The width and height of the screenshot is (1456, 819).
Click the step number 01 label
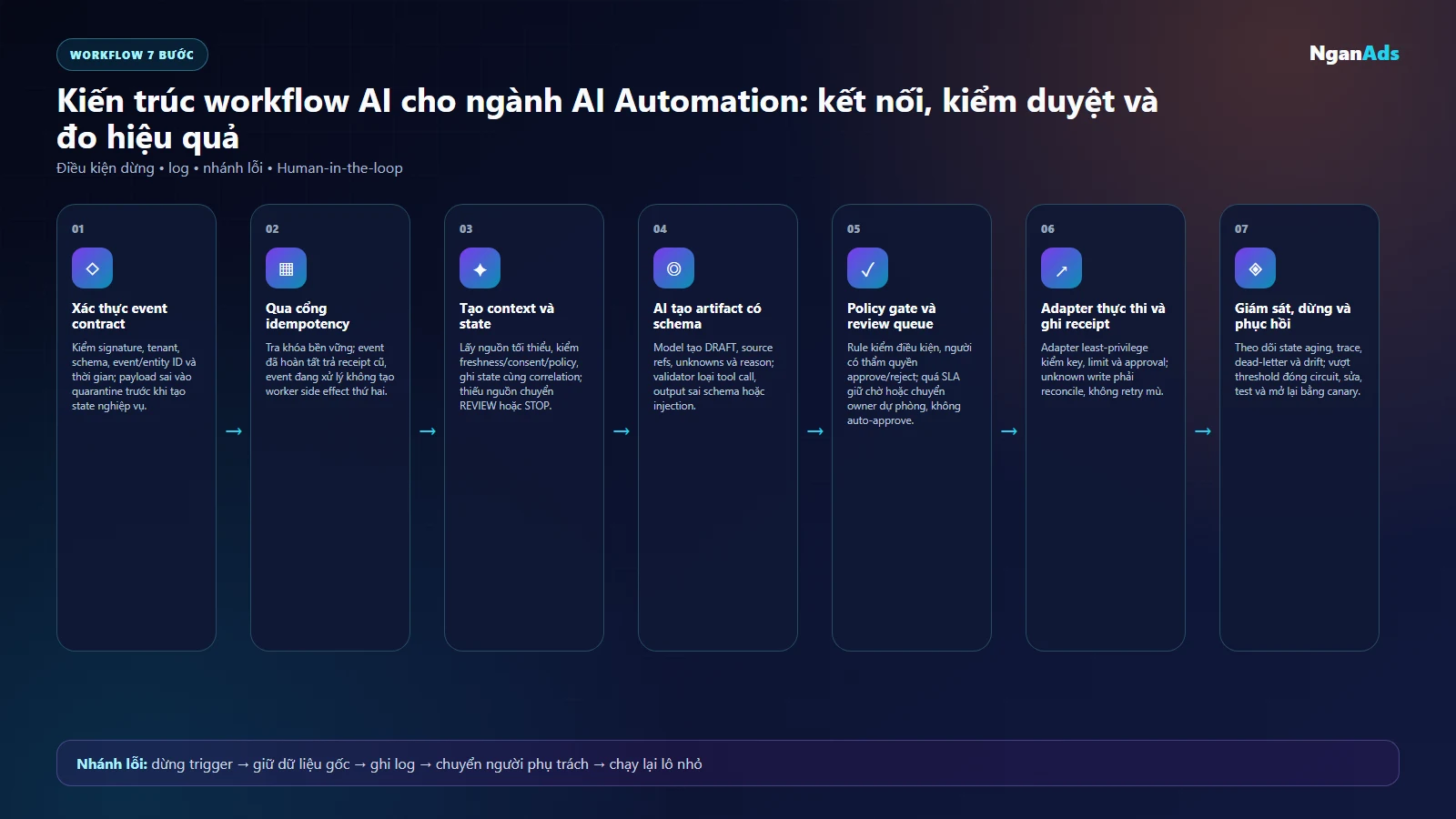[x=78, y=229]
